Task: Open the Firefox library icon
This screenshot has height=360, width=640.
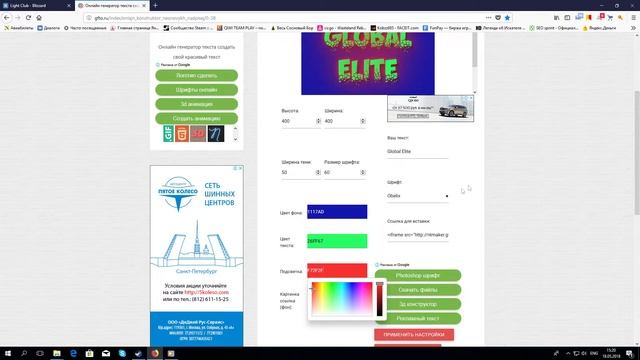Action: pos(556,18)
